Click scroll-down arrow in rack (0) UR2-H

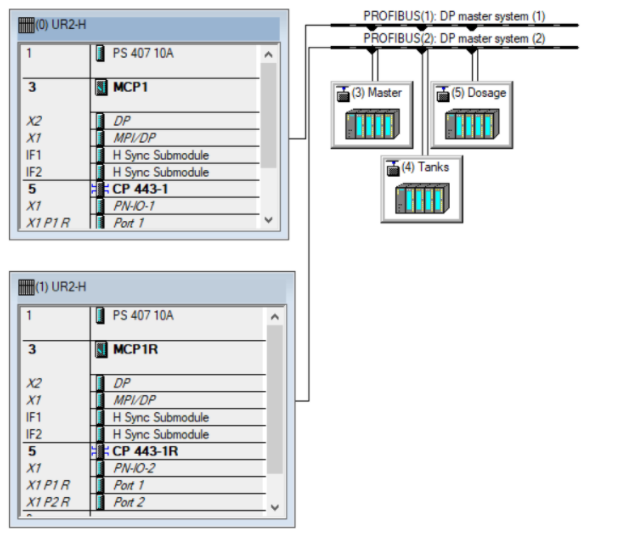tap(267, 218)
